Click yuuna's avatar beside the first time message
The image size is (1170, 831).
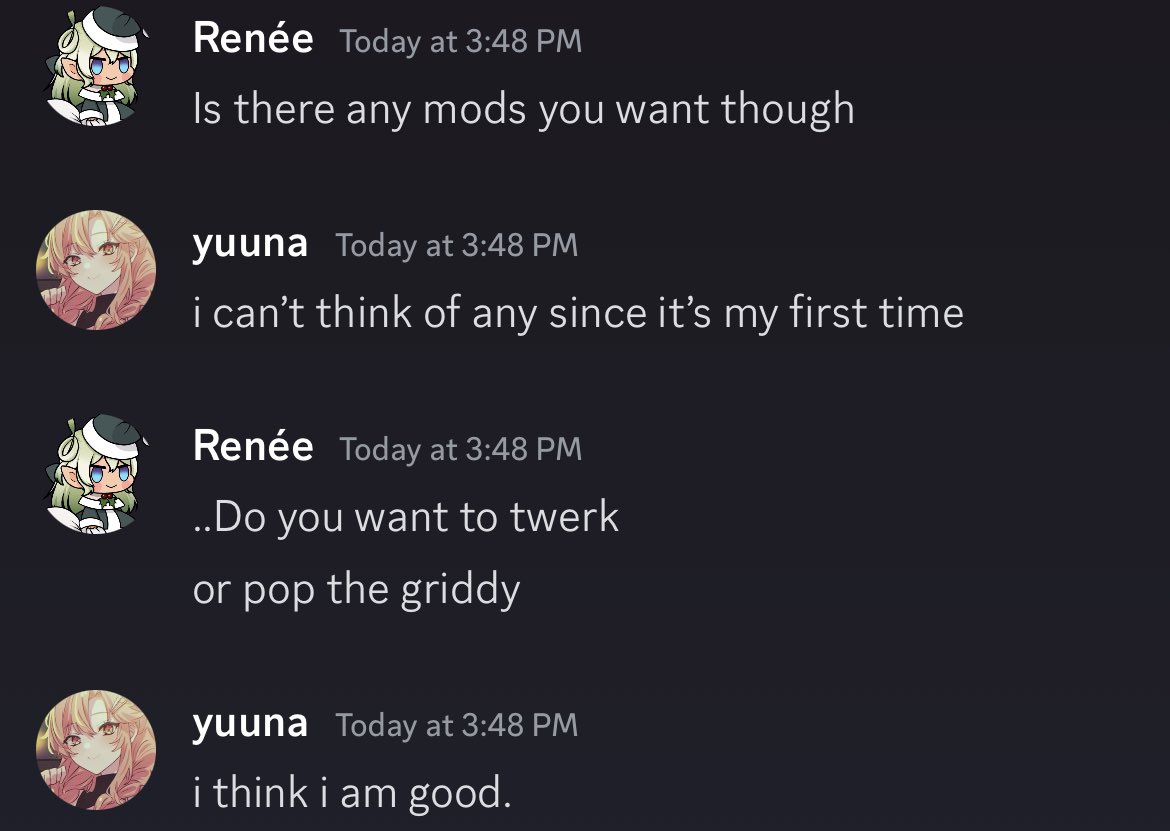(x=96, y=270)
